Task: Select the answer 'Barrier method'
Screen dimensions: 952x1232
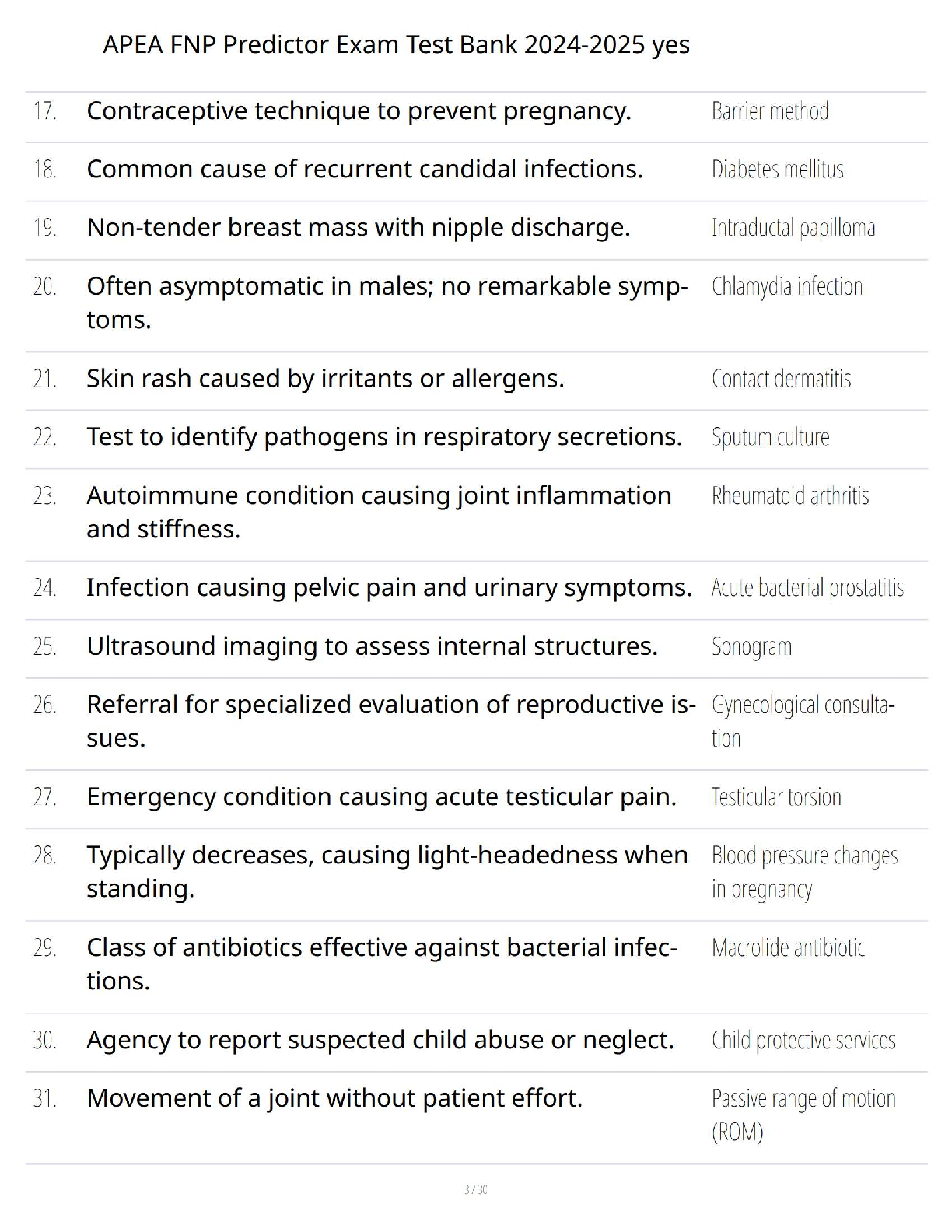Action: 770,111
